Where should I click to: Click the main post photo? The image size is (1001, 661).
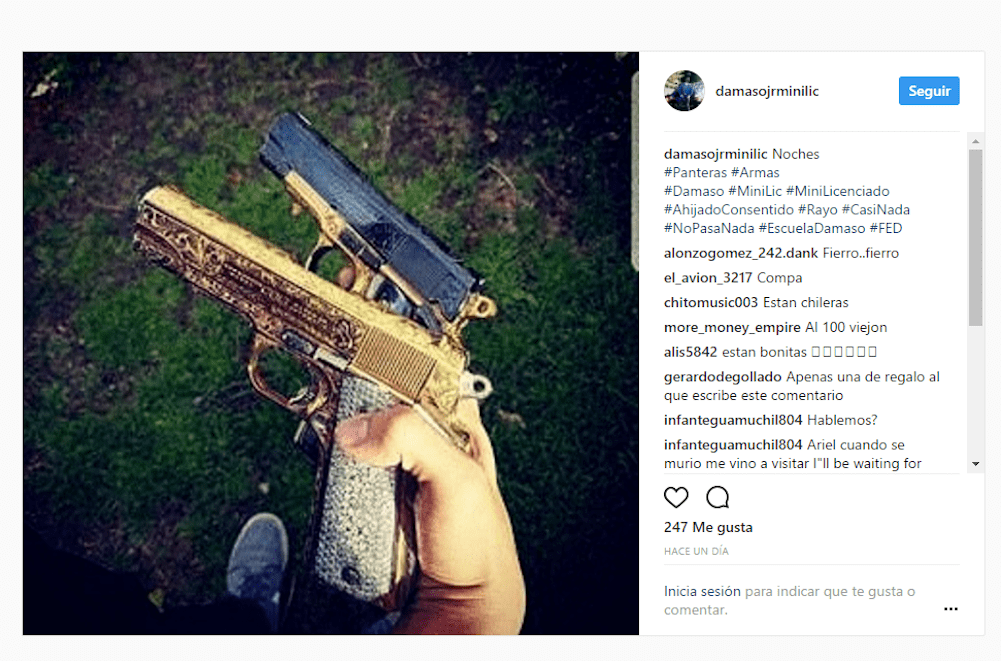tap(331, 344)
